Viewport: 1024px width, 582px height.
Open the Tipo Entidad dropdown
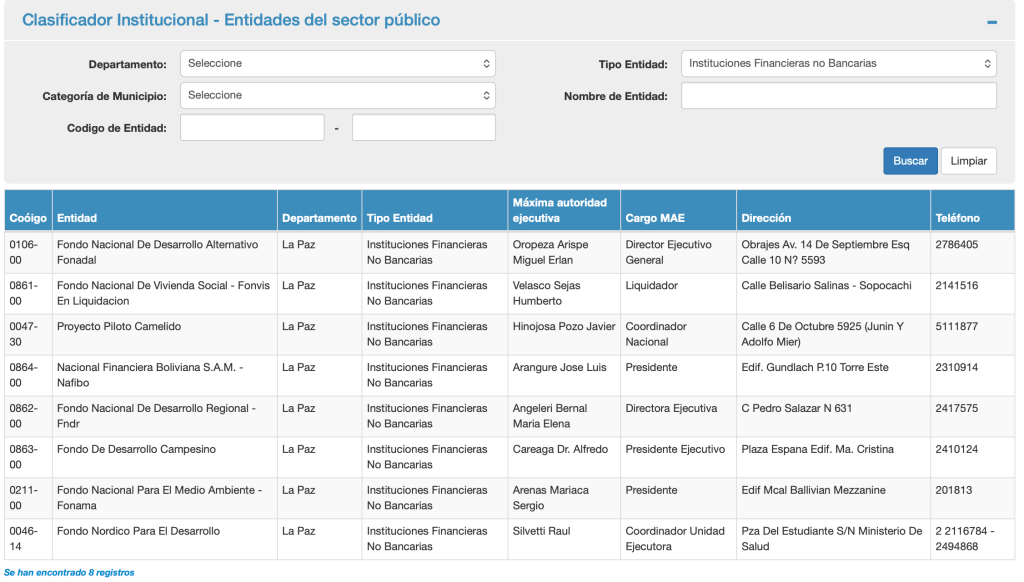(x=838, y=64)
